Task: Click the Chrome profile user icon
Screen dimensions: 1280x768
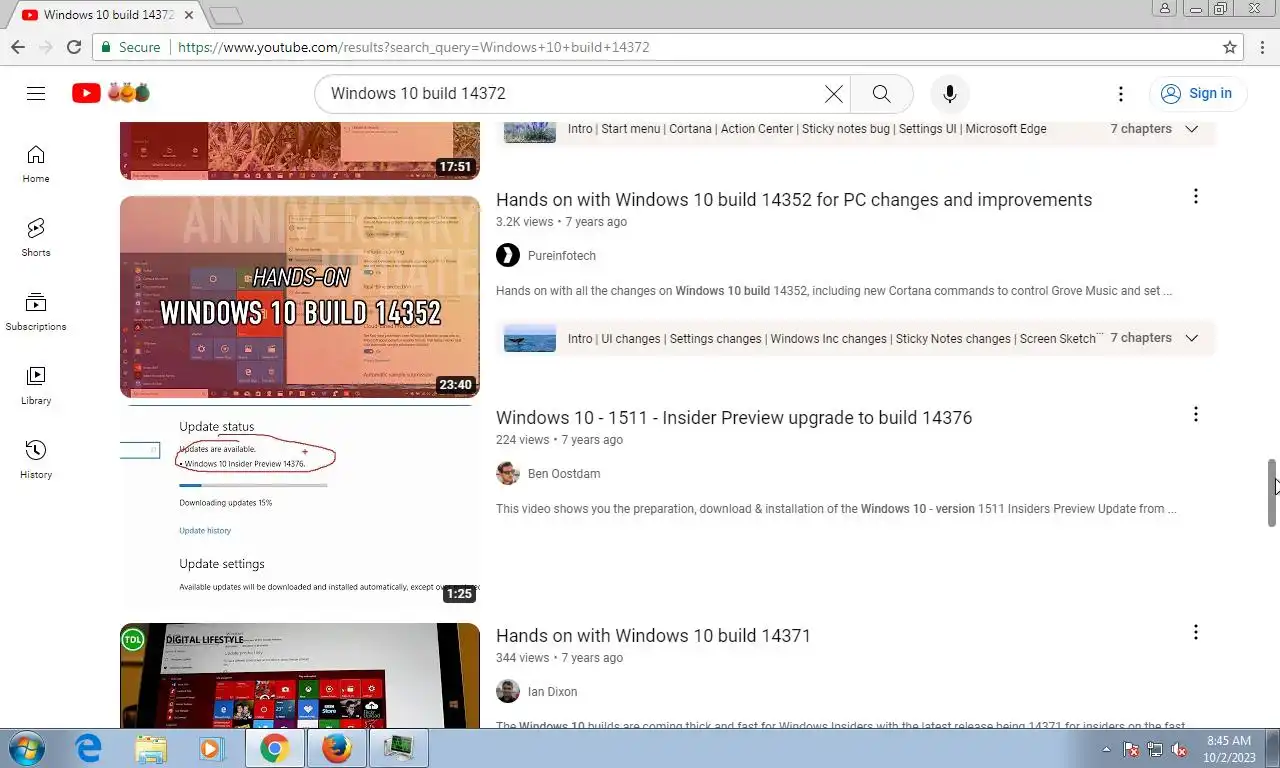Action: point(1164,8)
